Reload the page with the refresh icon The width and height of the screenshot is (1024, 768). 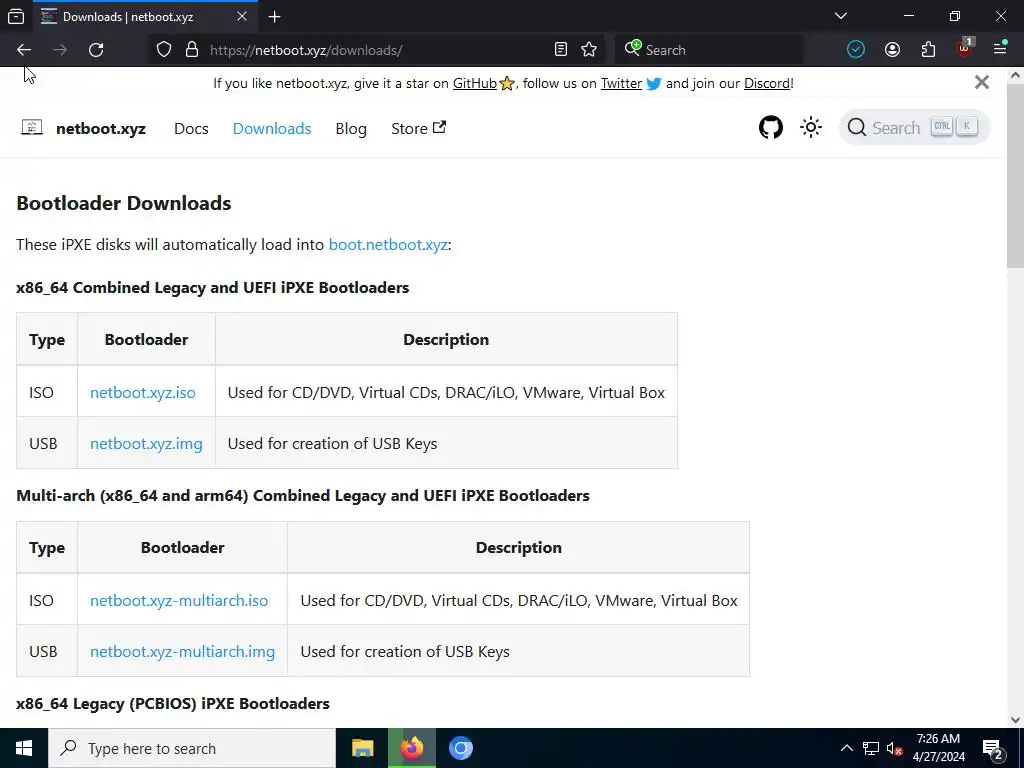(x=96, y=50)
